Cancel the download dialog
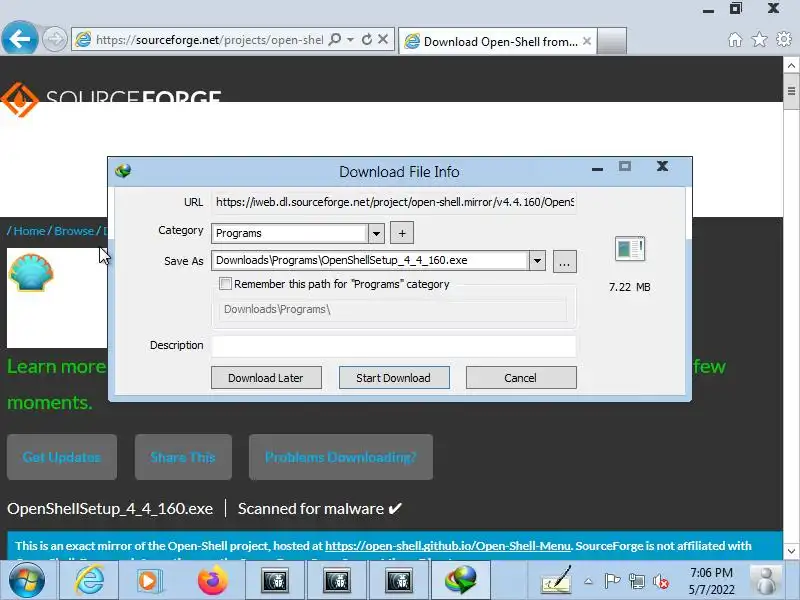 click(521, 378)
